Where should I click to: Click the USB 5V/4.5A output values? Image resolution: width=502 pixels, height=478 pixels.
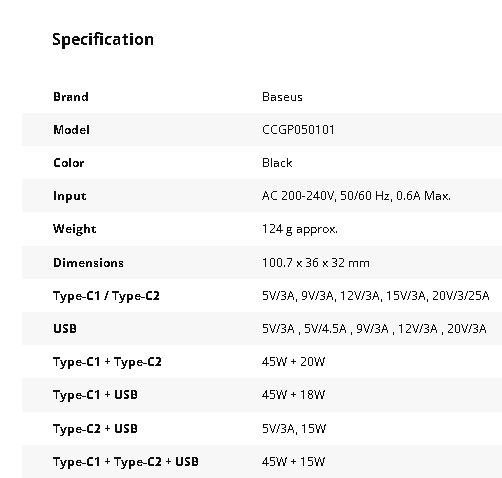tap(374, 329)
